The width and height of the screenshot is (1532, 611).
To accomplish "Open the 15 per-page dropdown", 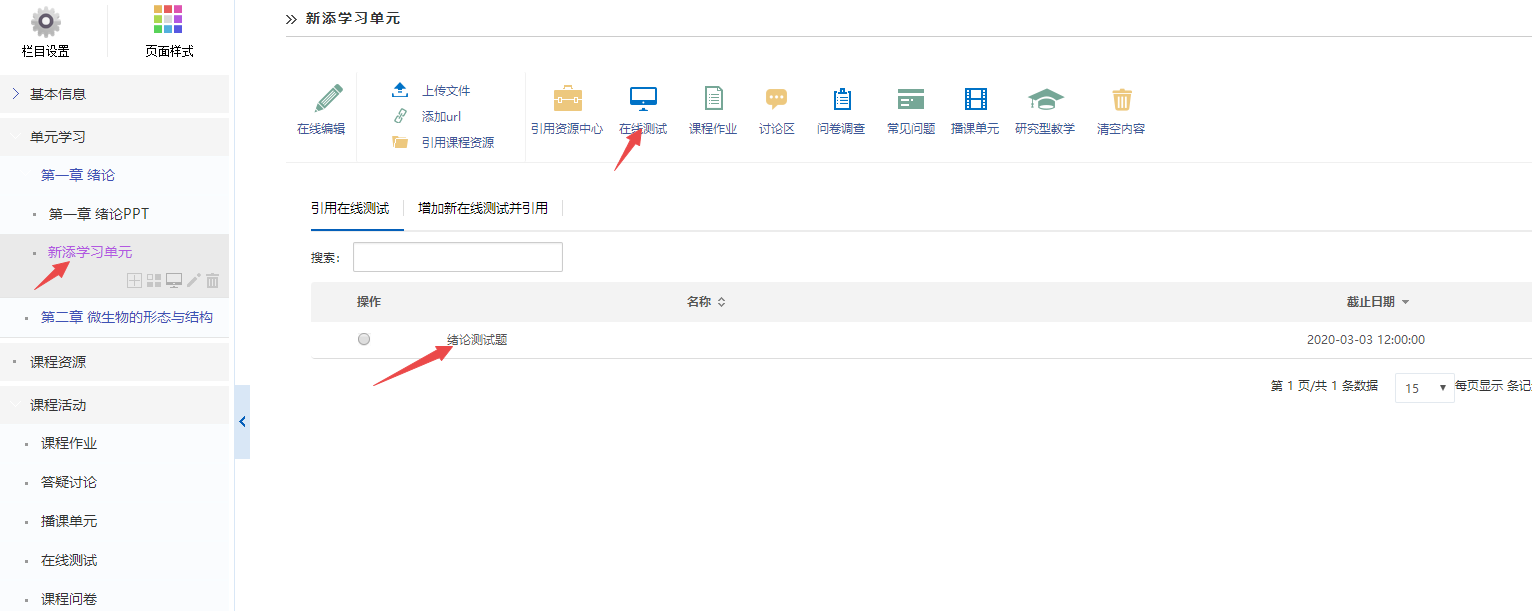I will [1424, 387].
